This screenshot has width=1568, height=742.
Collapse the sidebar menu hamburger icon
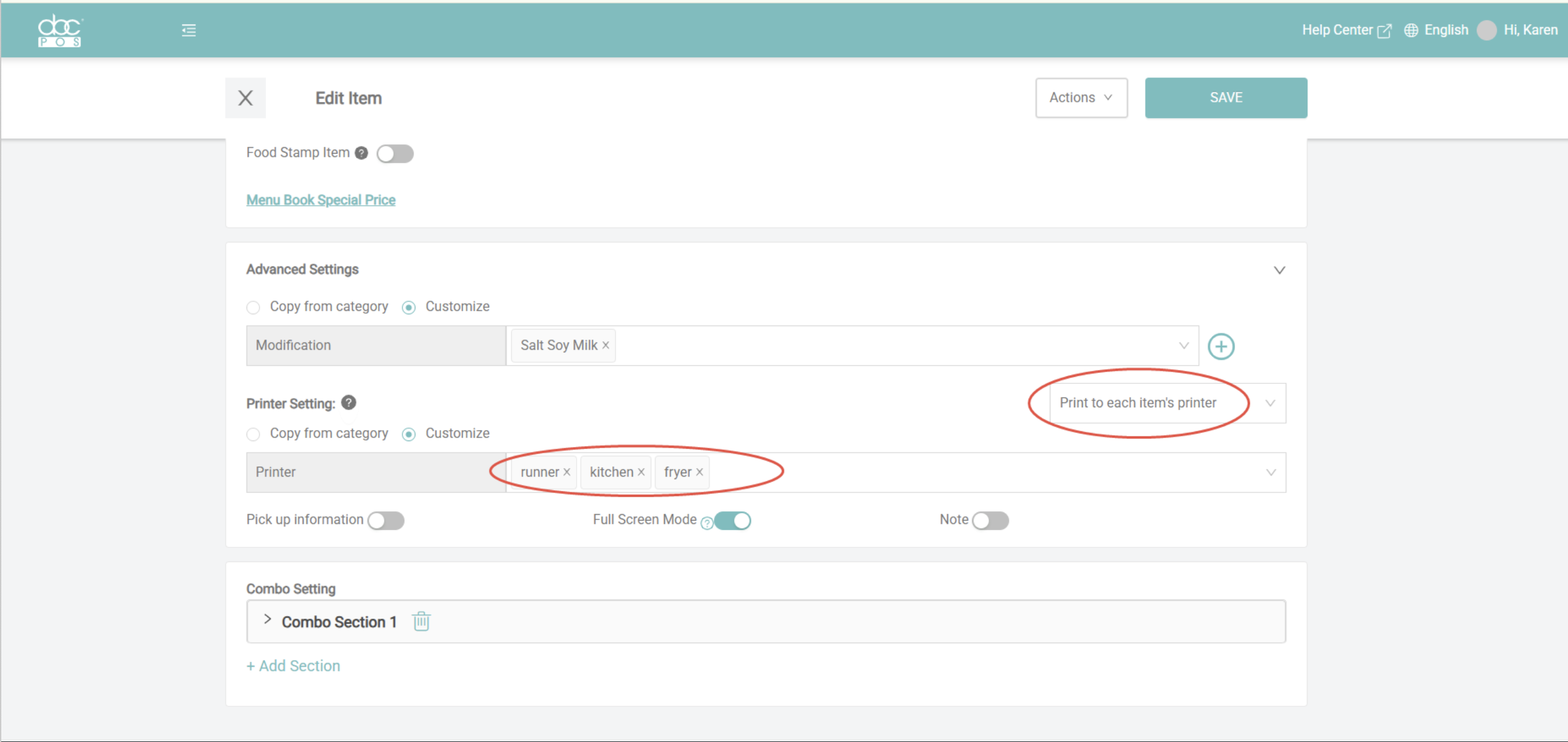(x=189, y=30)
